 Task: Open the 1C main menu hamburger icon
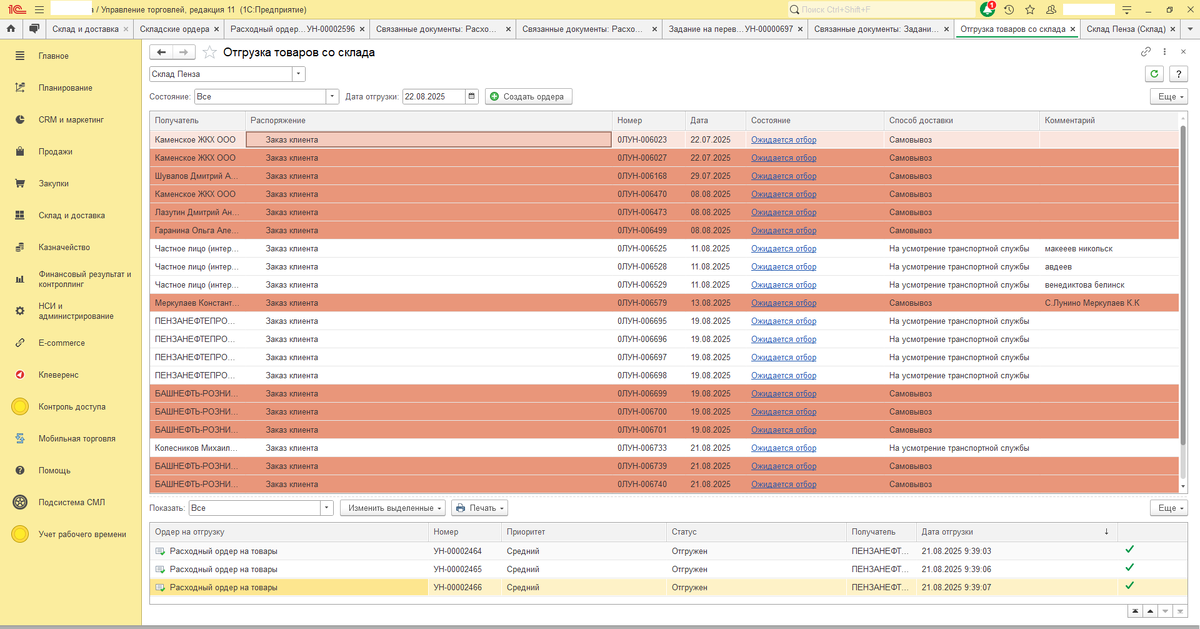pyautogui.click(x=39, y=9)
